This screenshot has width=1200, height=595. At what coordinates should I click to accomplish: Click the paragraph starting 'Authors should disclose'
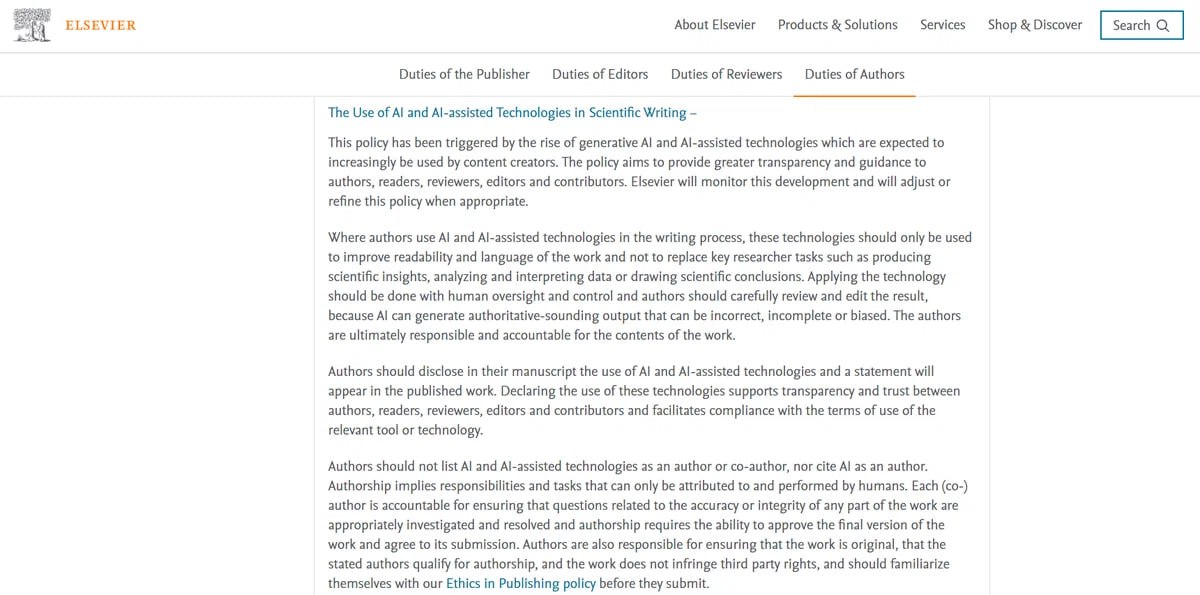click(x=644, y=401)
